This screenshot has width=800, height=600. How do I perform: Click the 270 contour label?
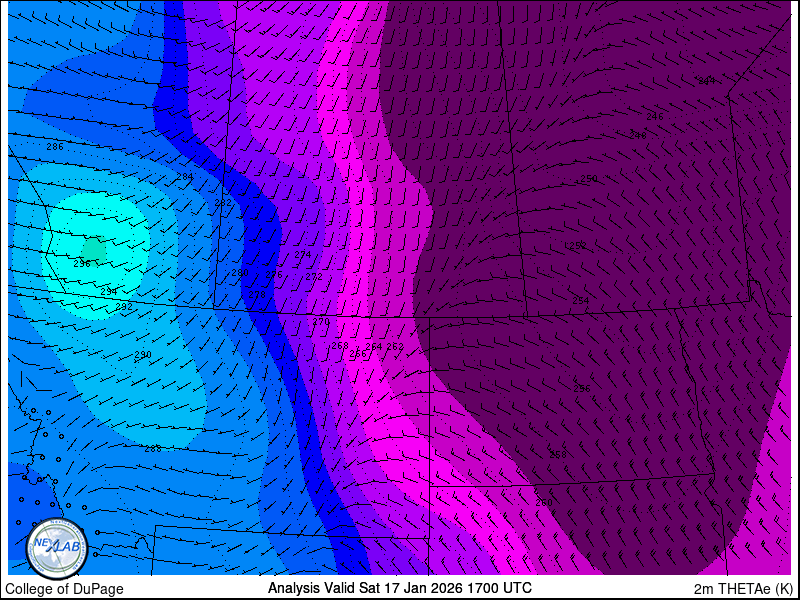pyautogui.click(x=321, y=322)
